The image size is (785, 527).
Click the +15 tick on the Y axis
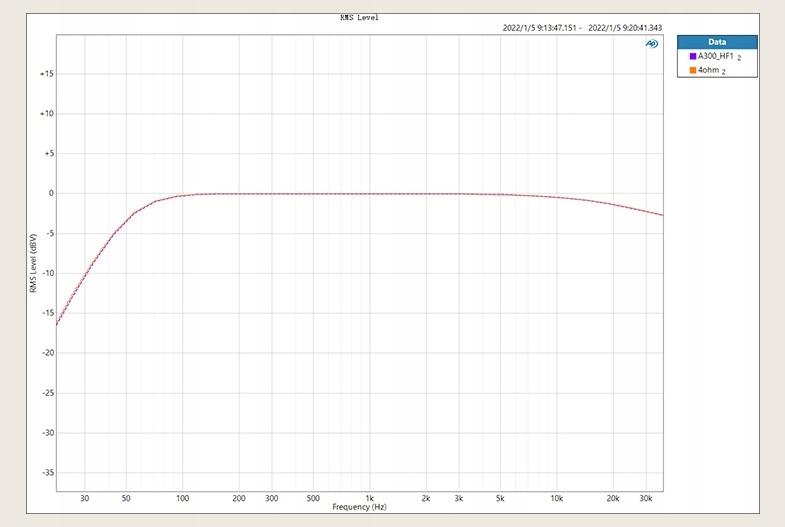click(x=46, y=74)
